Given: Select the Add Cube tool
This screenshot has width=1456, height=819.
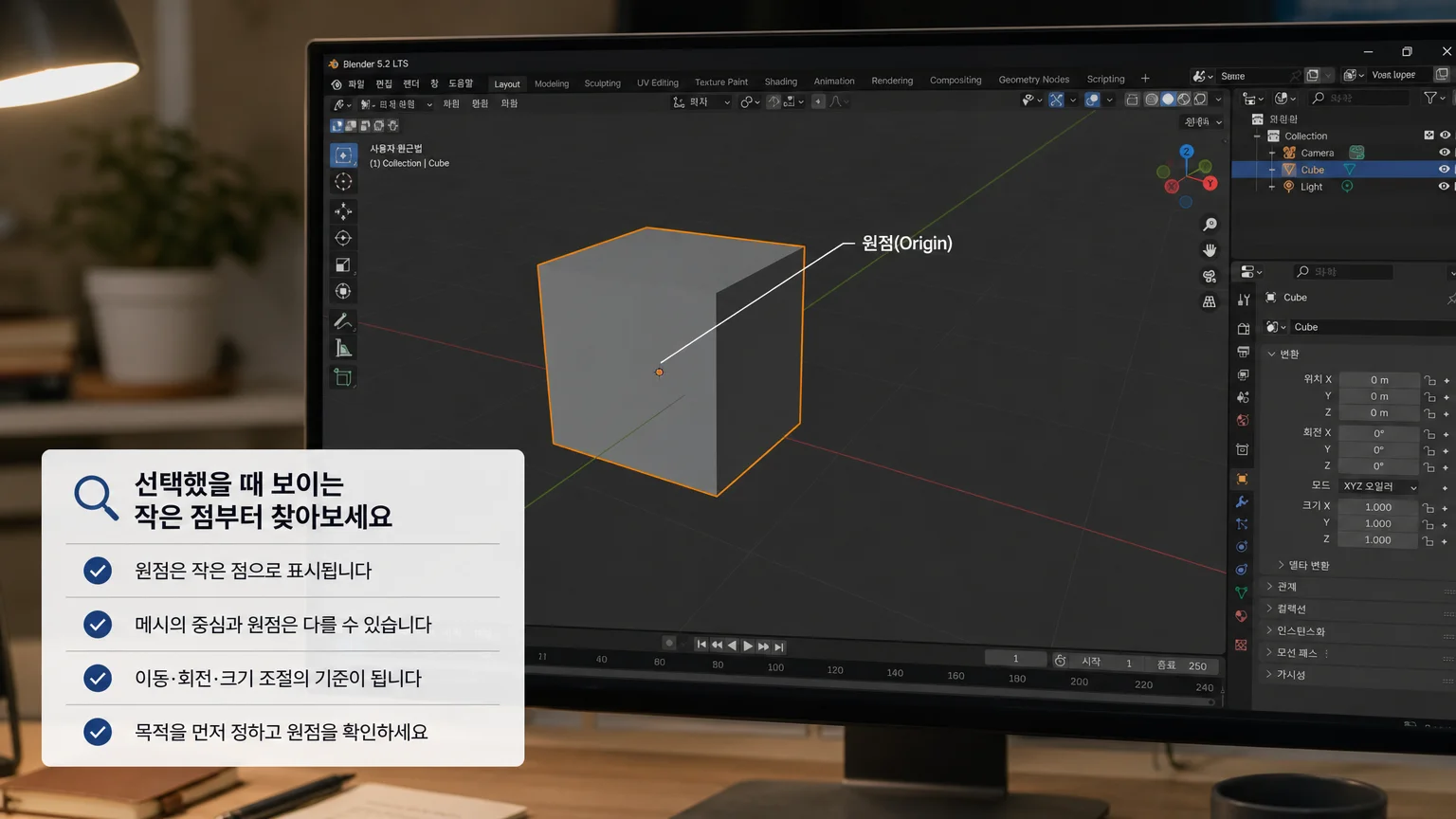Looking at the screenshot, I should point(343,377).
